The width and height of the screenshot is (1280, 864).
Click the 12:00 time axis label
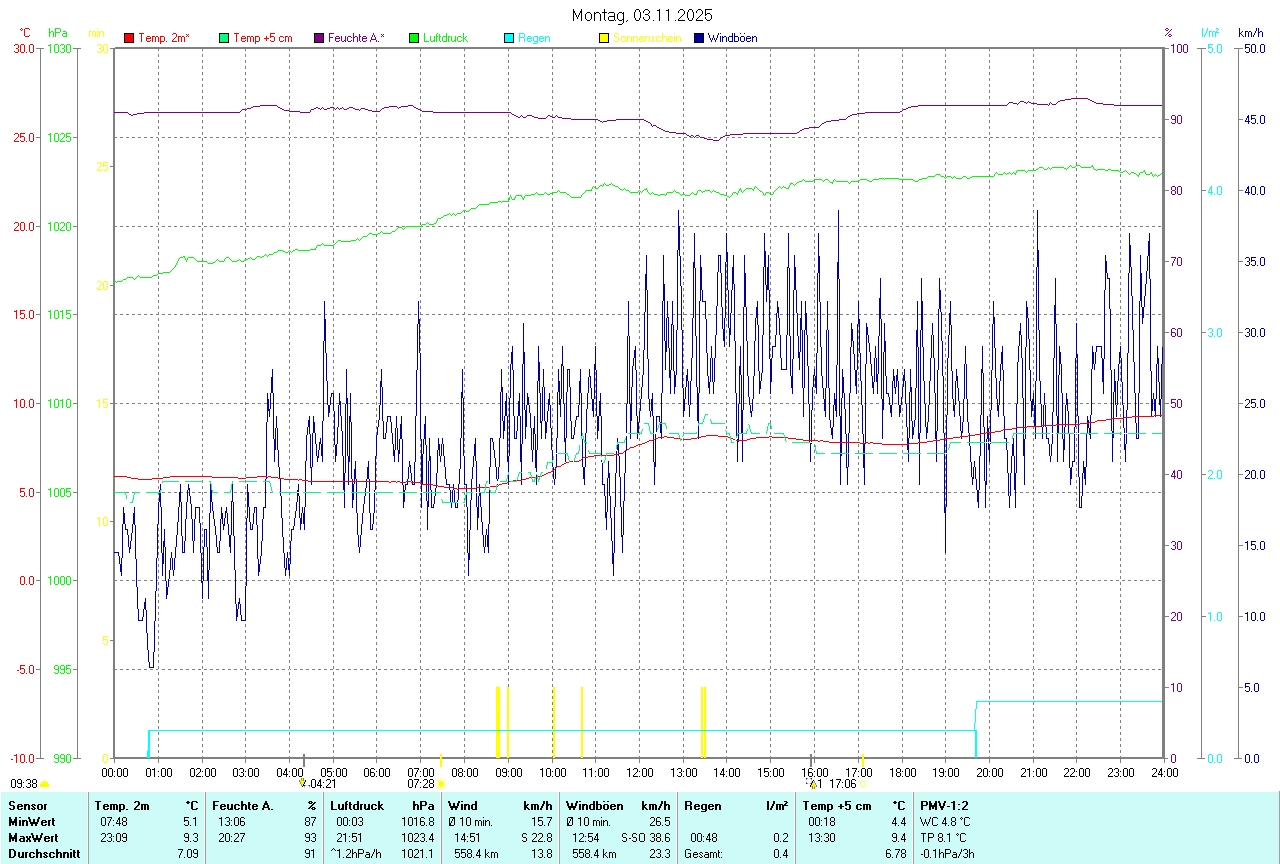click(x=639, y=773)
